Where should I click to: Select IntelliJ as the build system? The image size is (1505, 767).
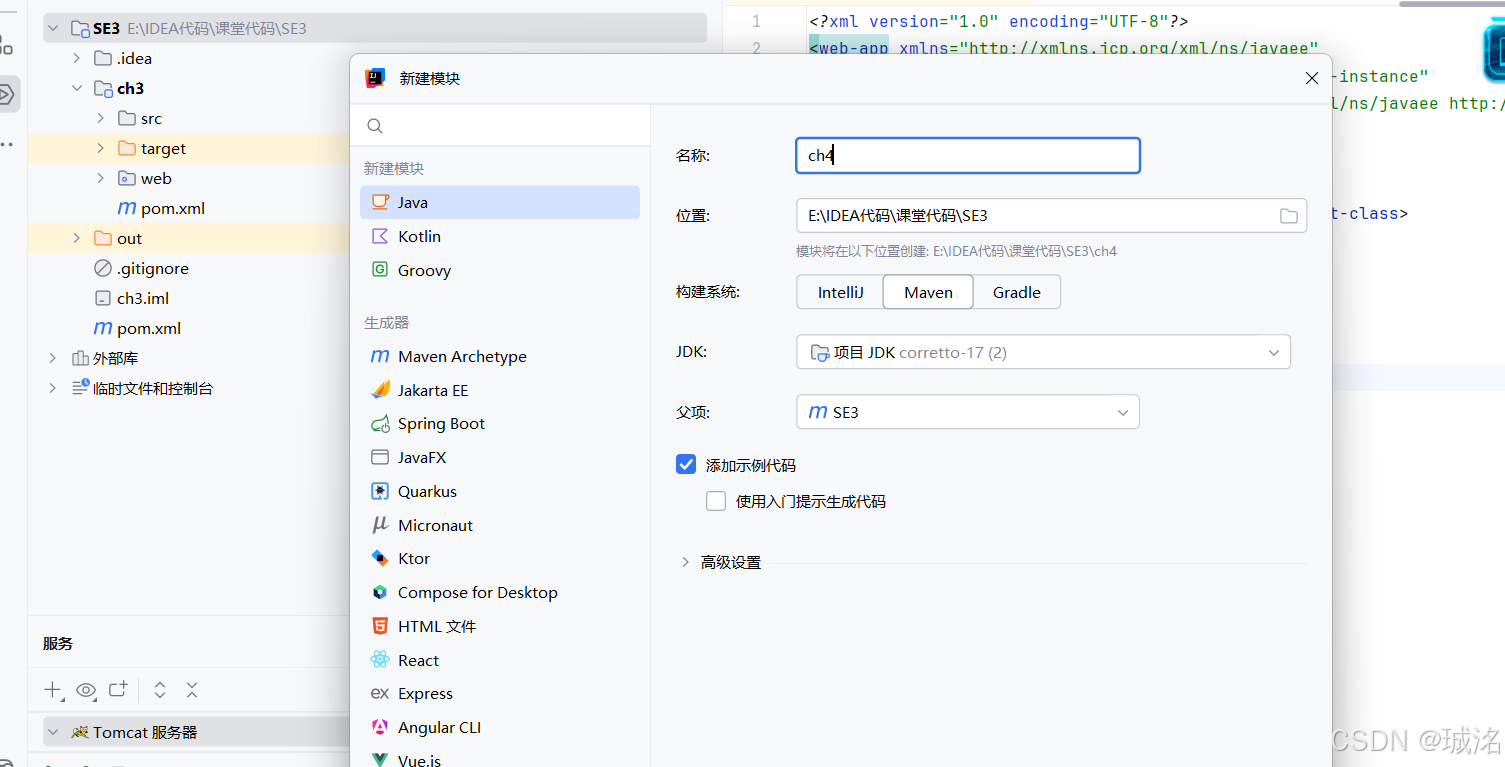point(840,292)
